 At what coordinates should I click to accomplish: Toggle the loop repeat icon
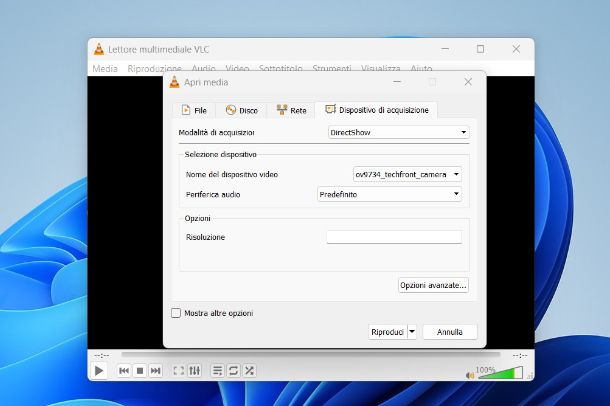coord(233,371)
